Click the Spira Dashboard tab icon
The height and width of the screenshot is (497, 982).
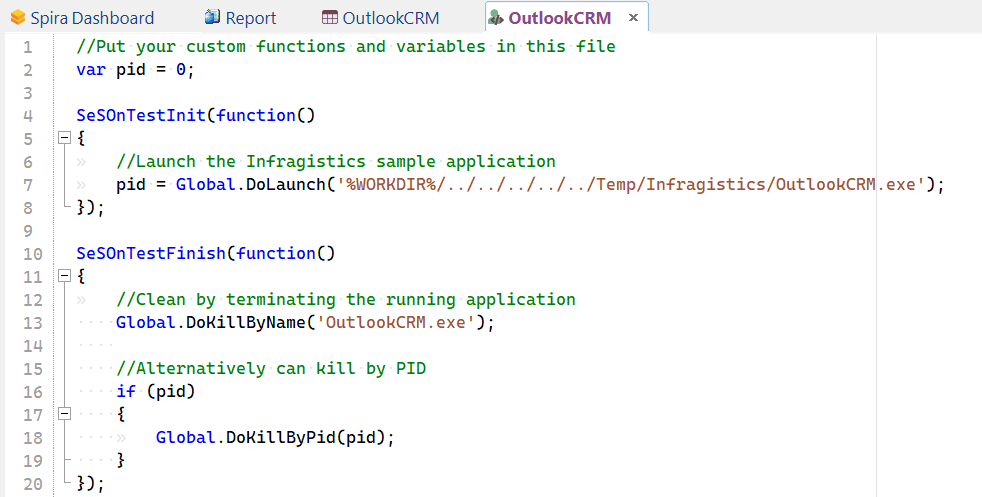[x=17, y=18]
